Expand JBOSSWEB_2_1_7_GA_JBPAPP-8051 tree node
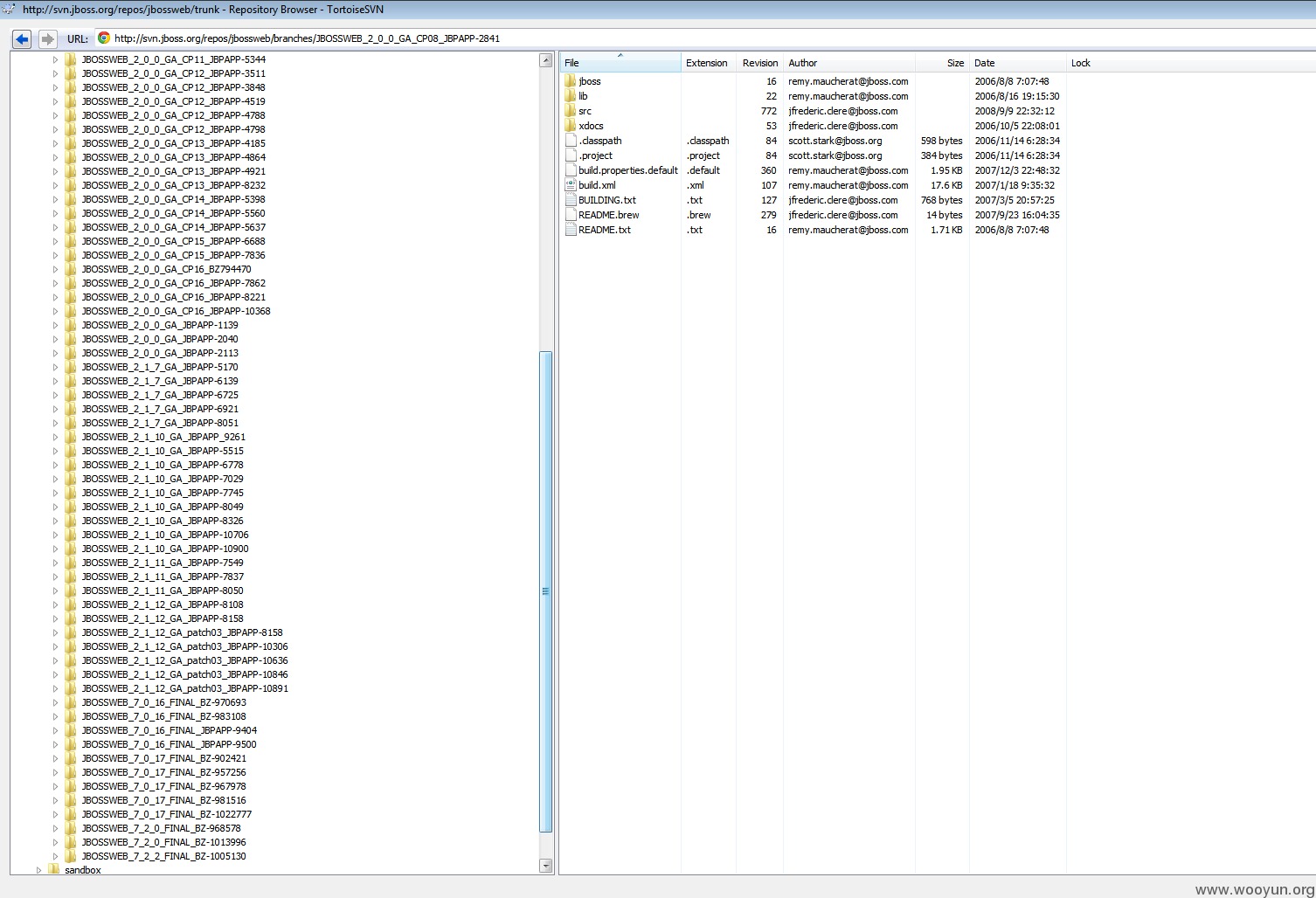The image size is (1316, 898). pos(55,423)
